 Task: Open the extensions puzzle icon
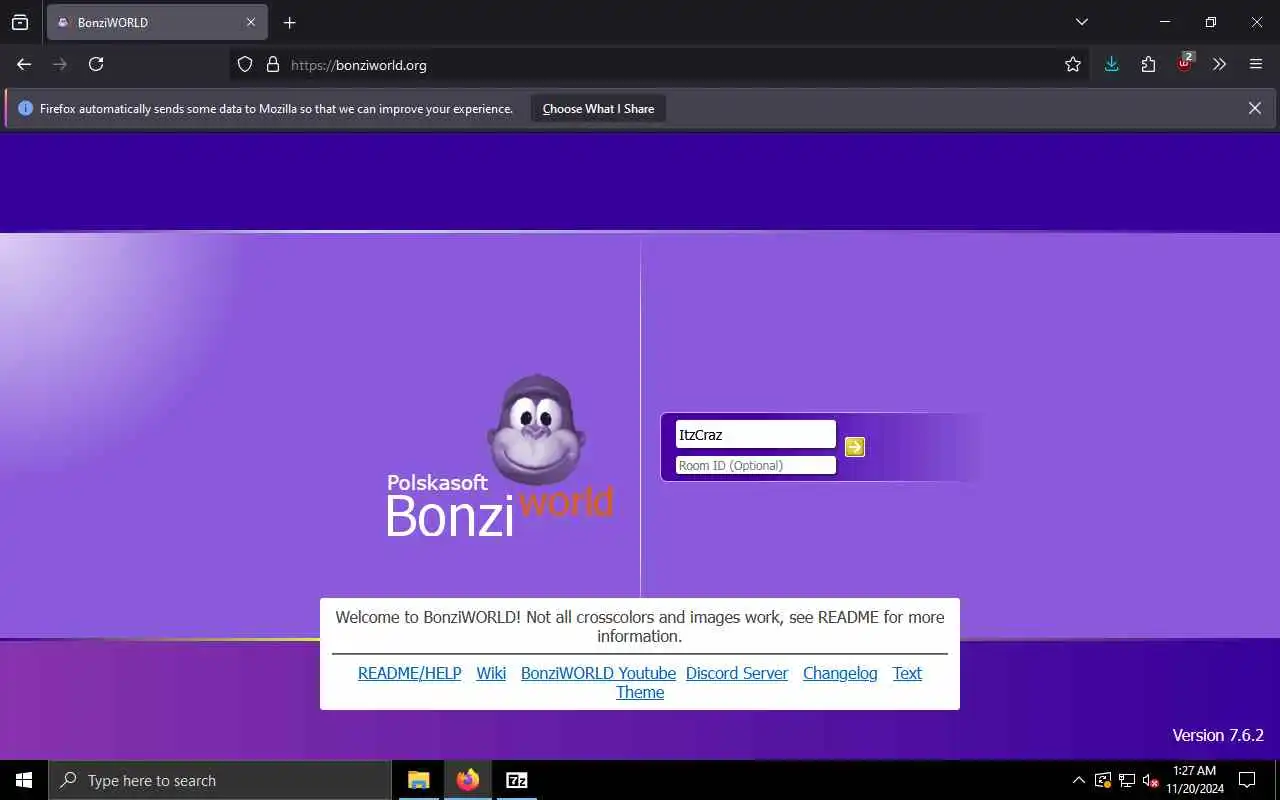tap(1148, 64)
